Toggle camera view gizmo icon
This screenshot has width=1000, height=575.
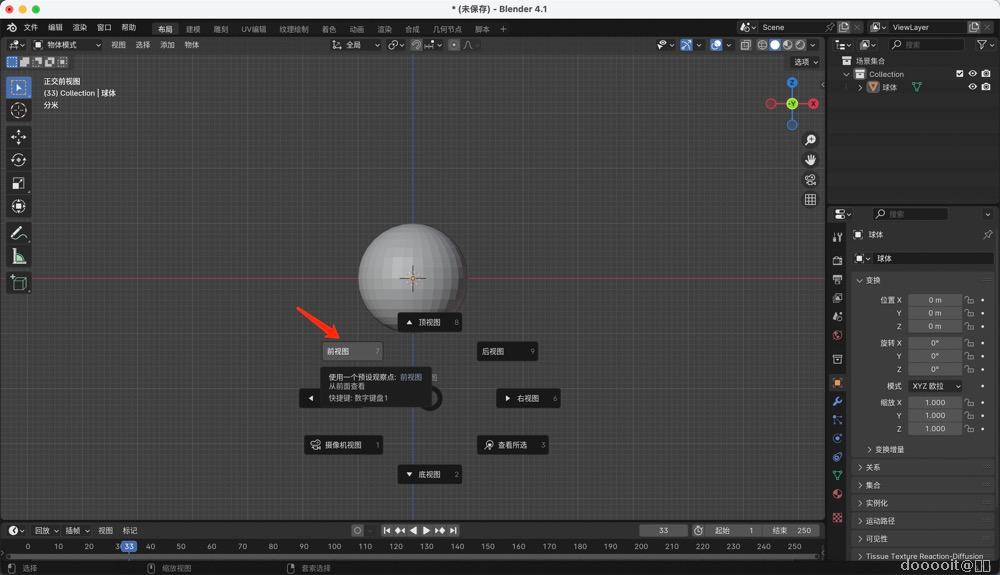pyautogui.click(x=810, y=180)
